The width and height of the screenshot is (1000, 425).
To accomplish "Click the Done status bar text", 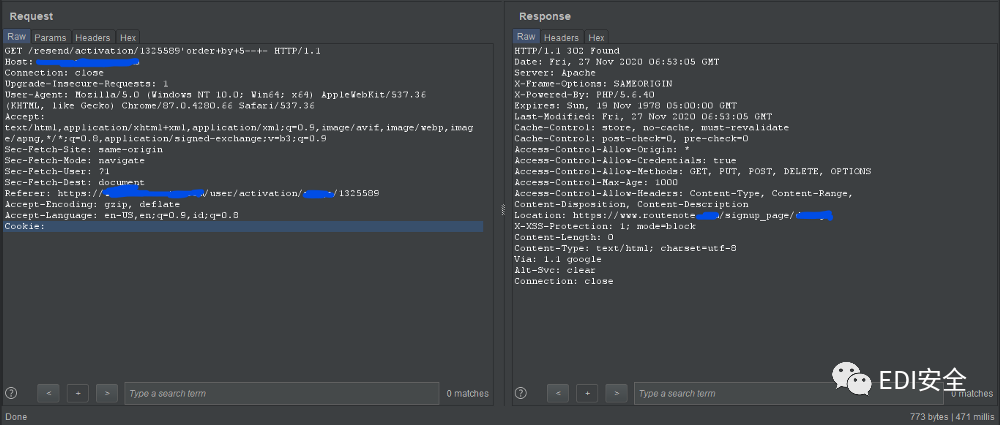I will (17, 417).
